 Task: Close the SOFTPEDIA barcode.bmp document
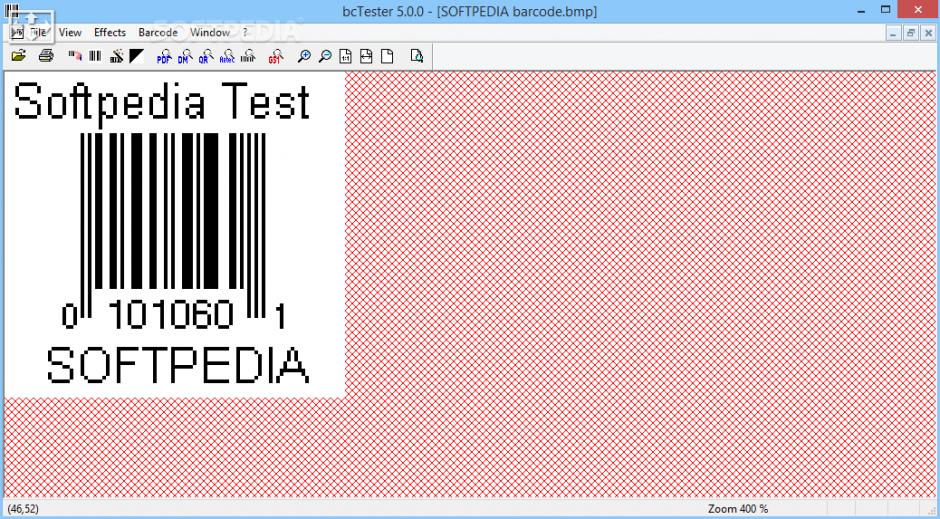[928, 34]
